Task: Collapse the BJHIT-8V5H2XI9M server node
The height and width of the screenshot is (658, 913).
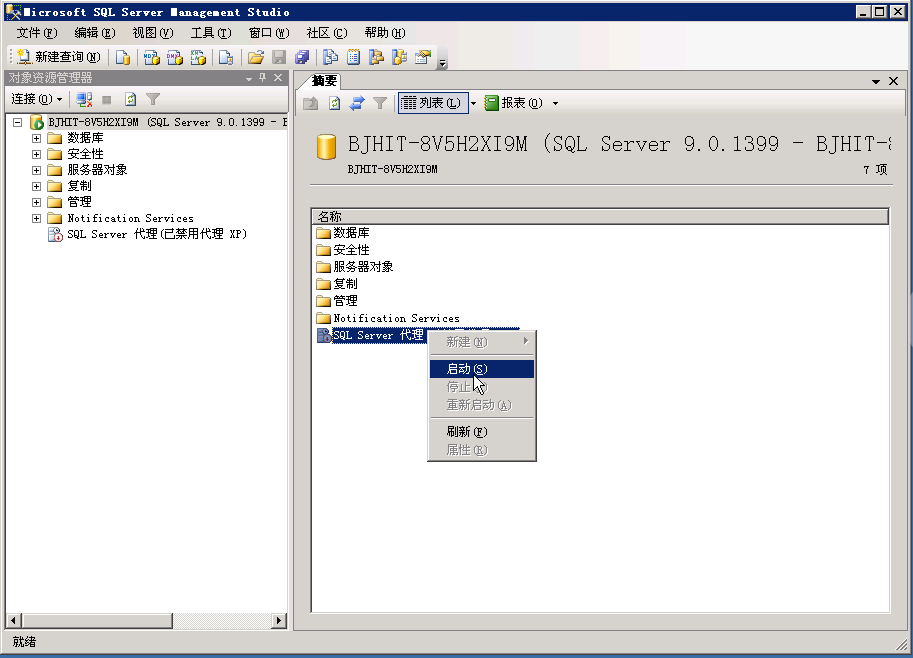Action: 17,122
